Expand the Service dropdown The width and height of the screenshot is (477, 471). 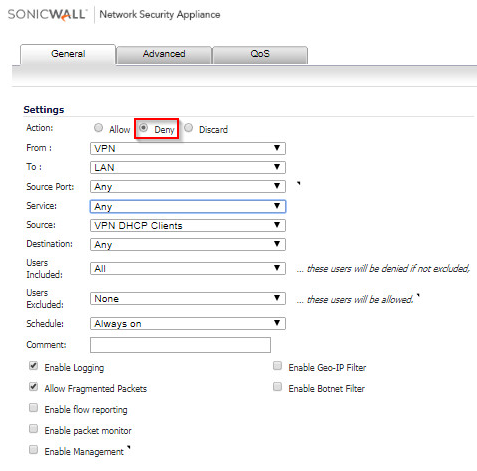click(x=188, y=206)
